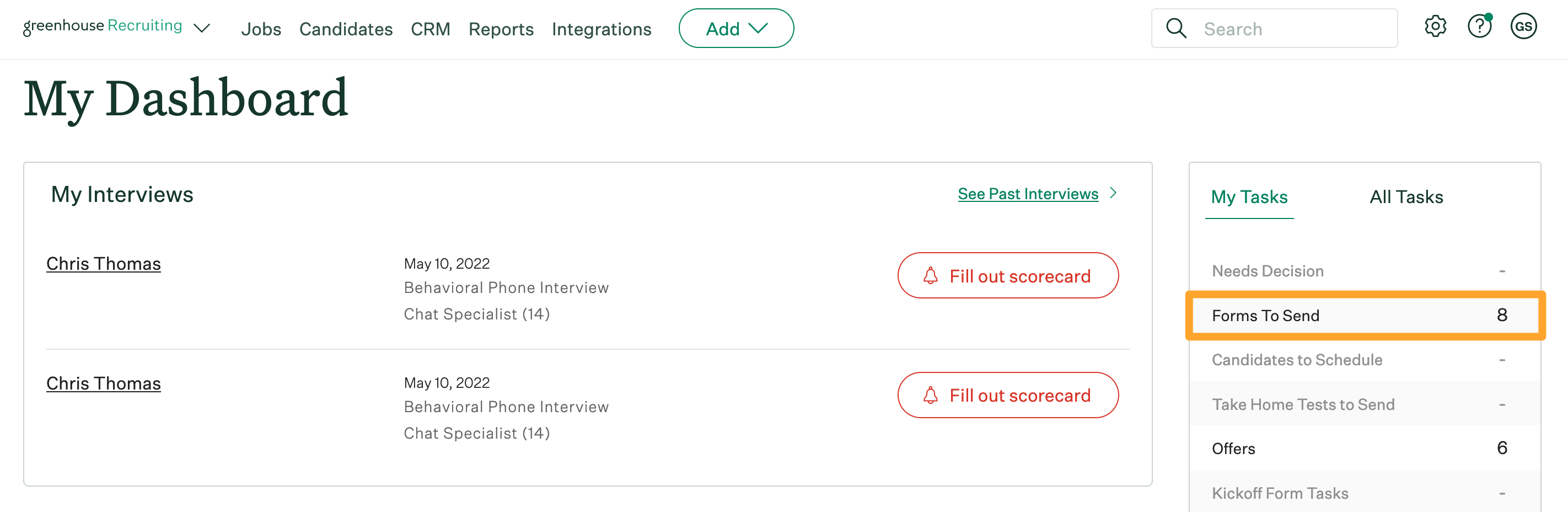Open the Jobs menu item
Viewport: 1568px width, 512px height.
tap(261, 29)
